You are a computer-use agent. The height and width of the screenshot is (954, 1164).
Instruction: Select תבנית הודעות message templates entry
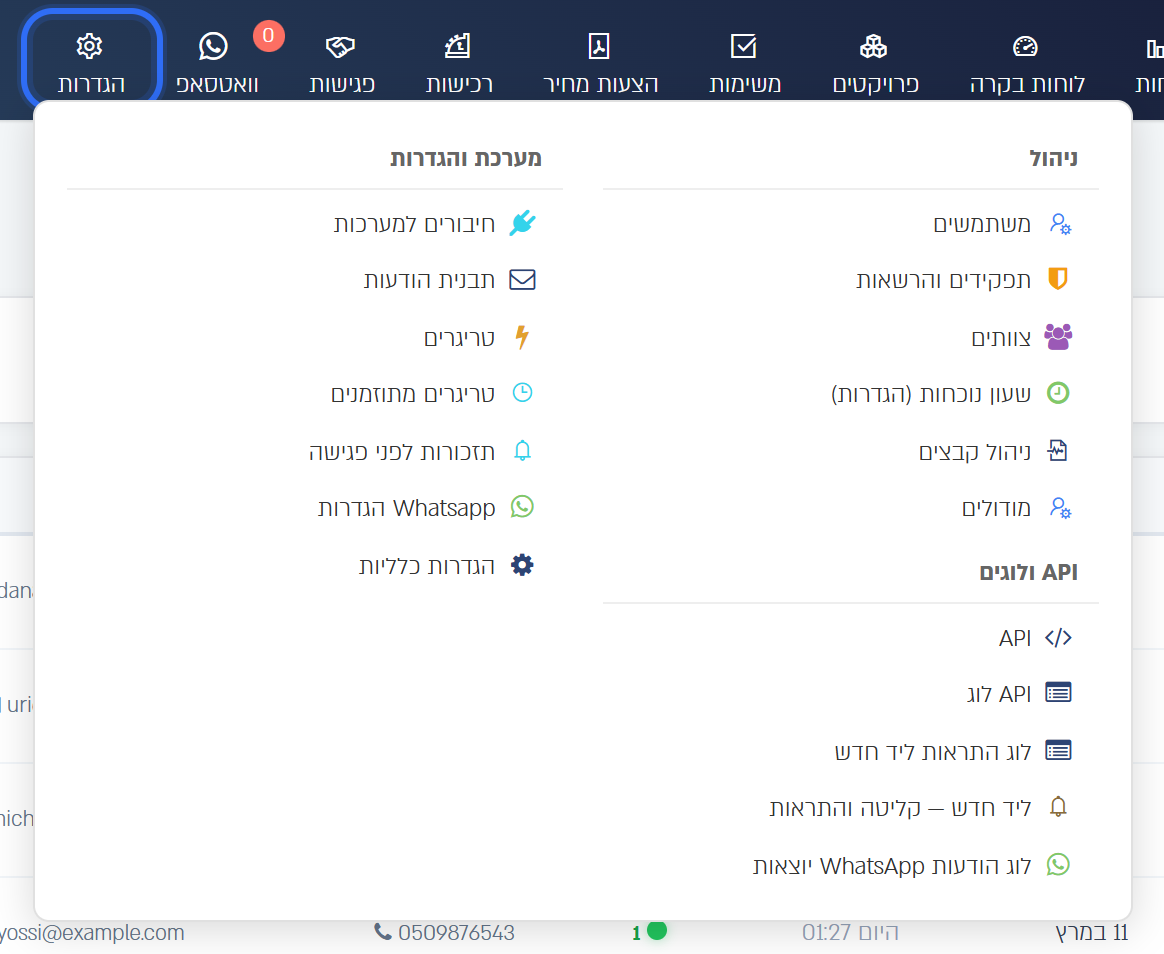coord(449,280)
